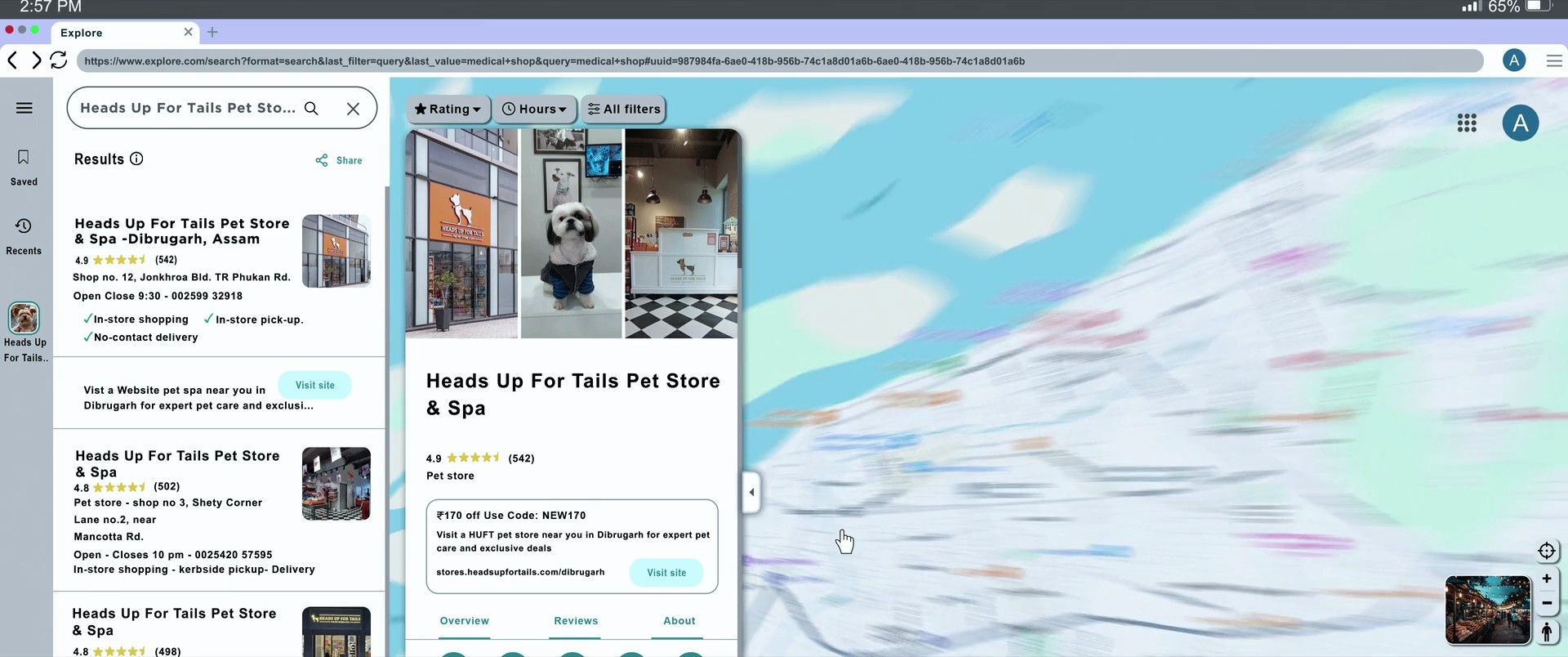This screenshot has height=657, width=1568.
Task: Open Dibrugarh, Assam store result
Action: tap(182, 230)
